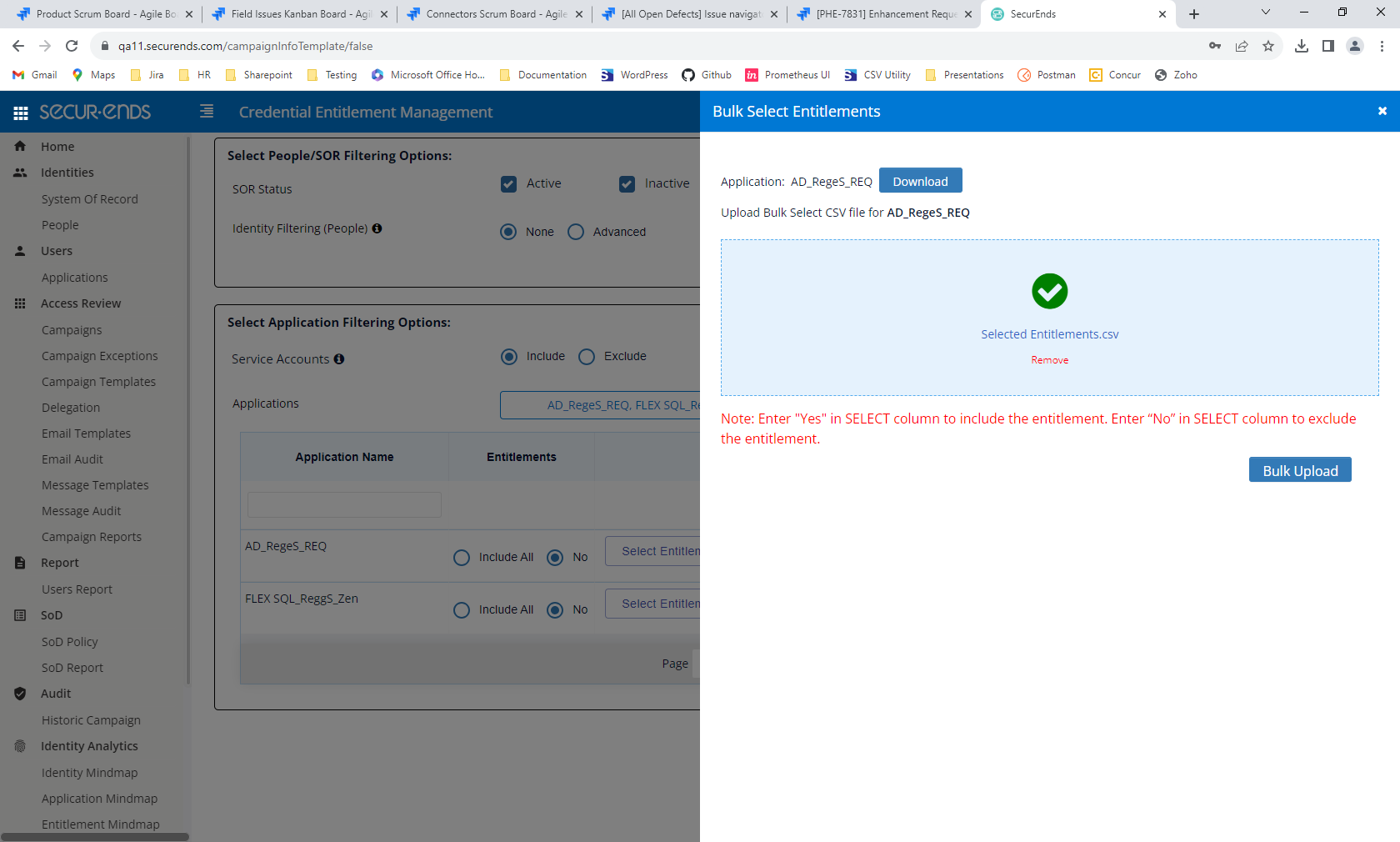Select the Identities icon in sidebar
This screenshot has height=842, width=1400.
click(20, 173)
